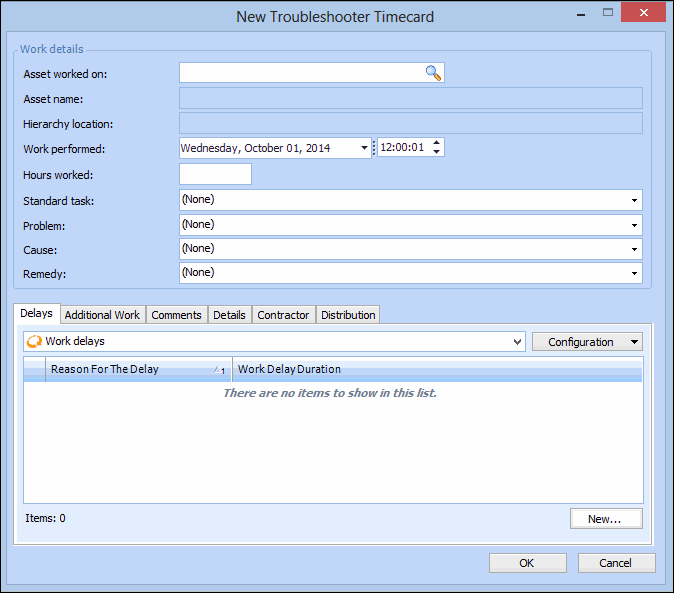Sort by Reason For The Delay column
The width and height of the screenshot is (674, 593).
(130, 369)
